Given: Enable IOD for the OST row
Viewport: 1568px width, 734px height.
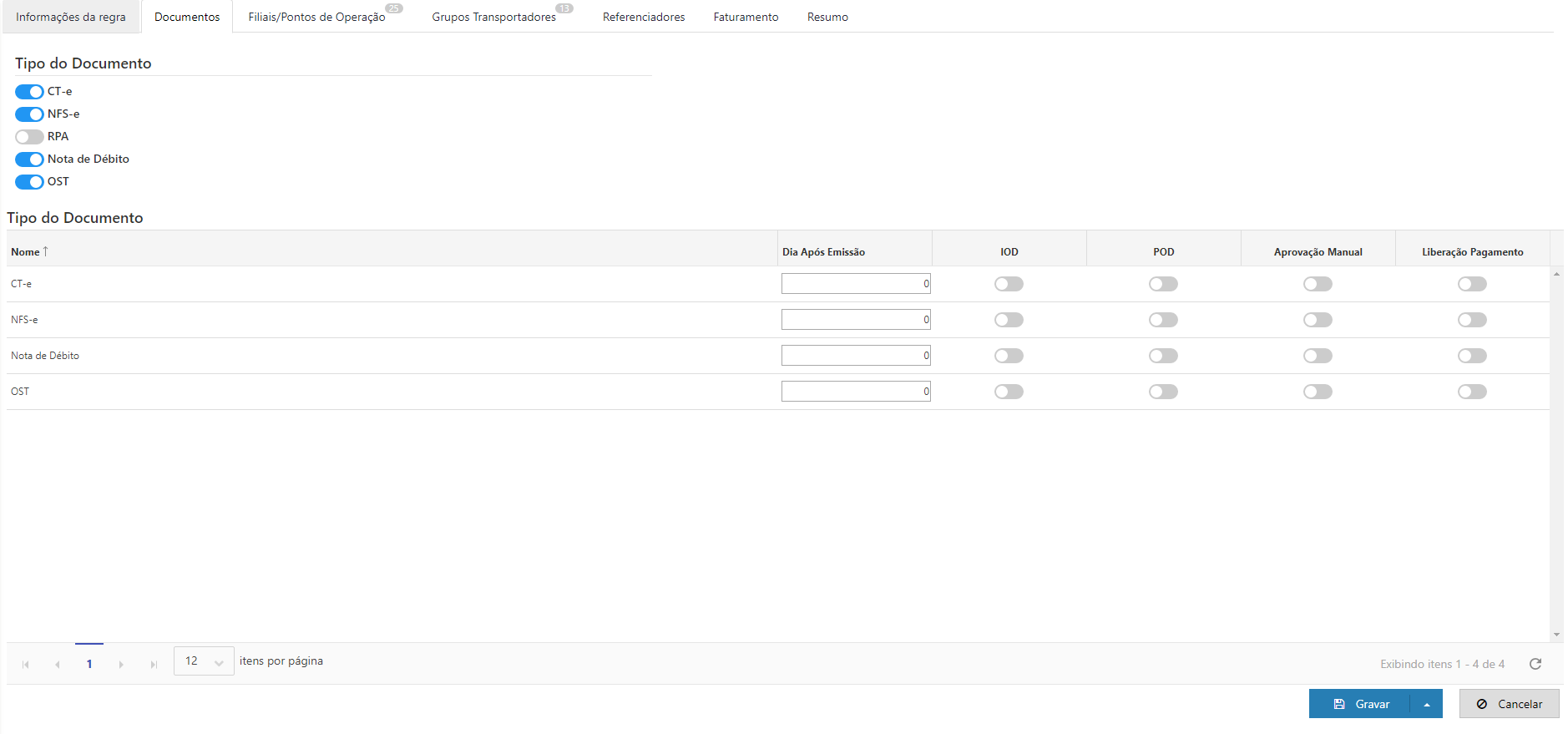Looking at the screenshot, I should [x=1009, y=392].
